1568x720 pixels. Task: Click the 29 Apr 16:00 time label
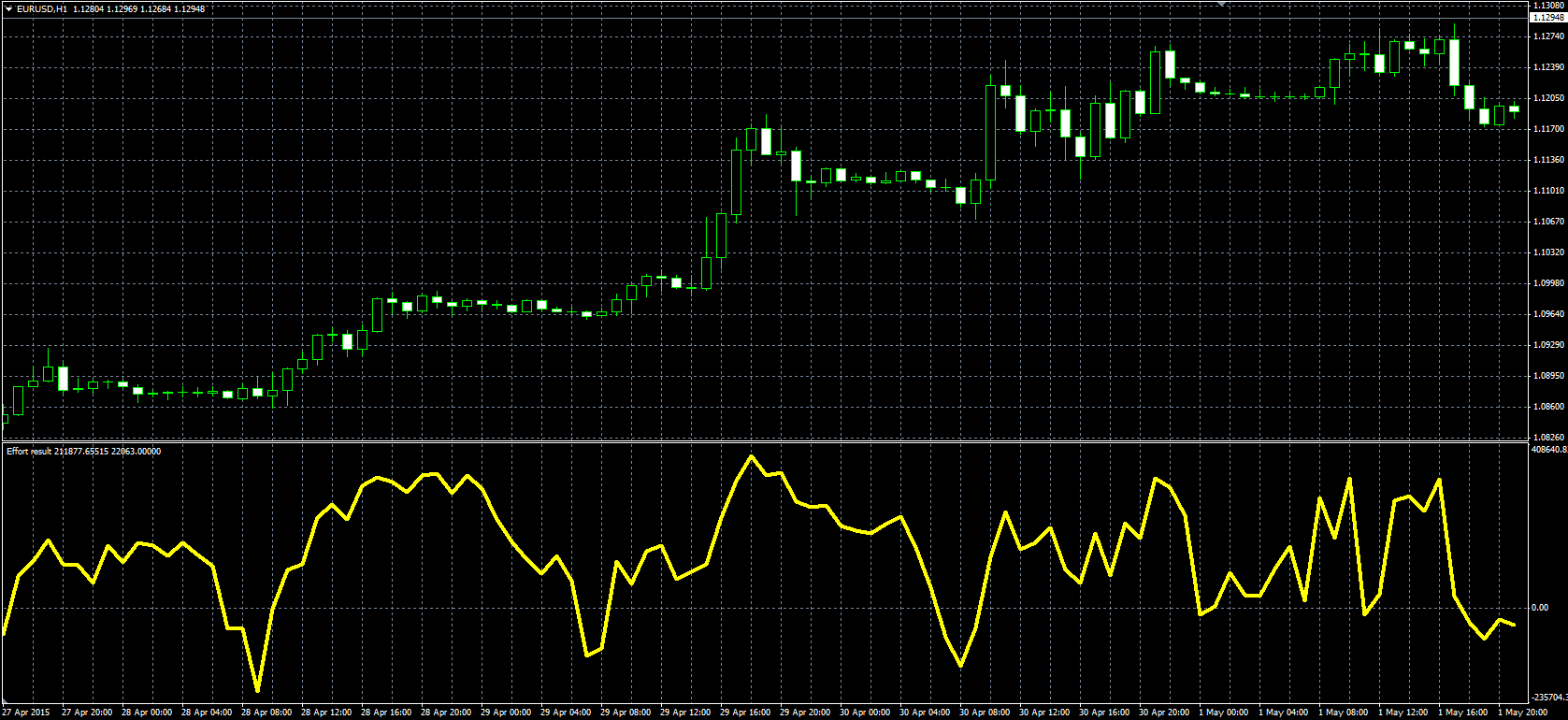745,713
